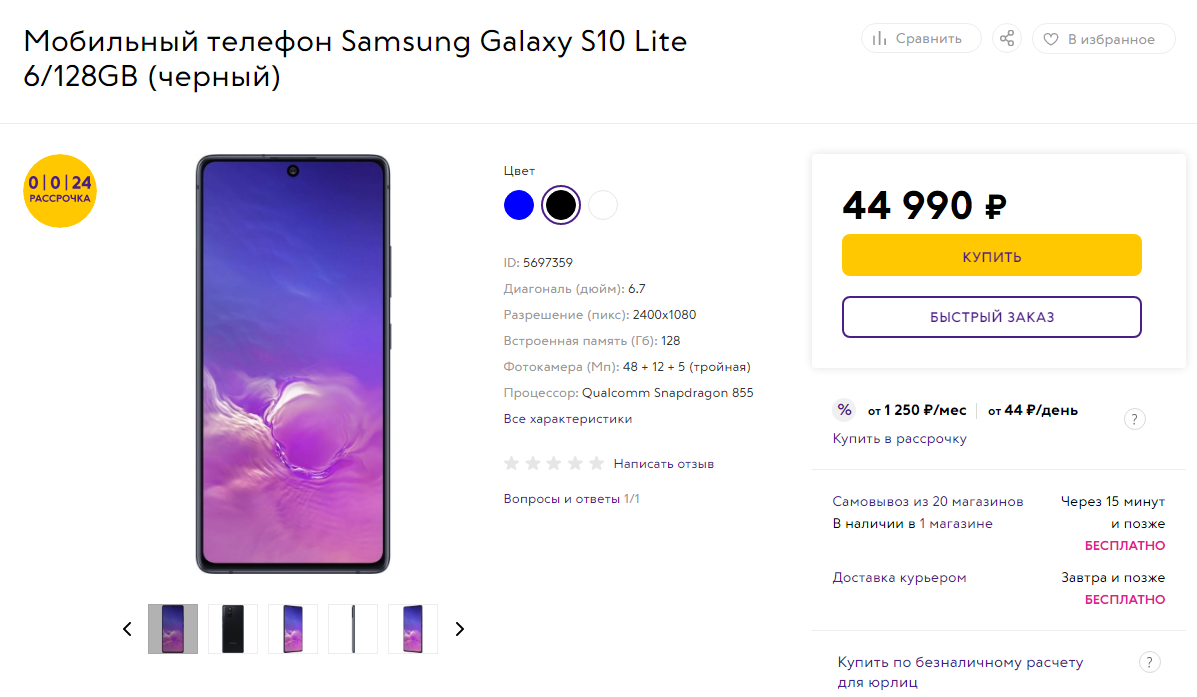This screenshot has width=1197, height=697.
Task: Open the Все характеристики link
Action: click(x=568, y=418)
